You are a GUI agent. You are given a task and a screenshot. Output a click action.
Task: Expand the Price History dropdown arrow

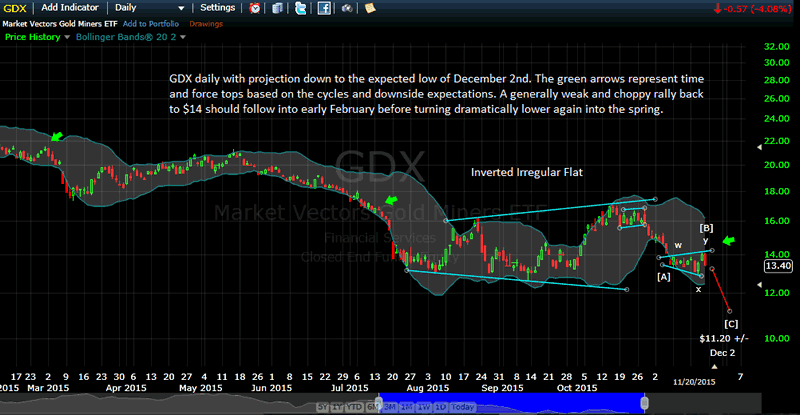coord(67,38)
